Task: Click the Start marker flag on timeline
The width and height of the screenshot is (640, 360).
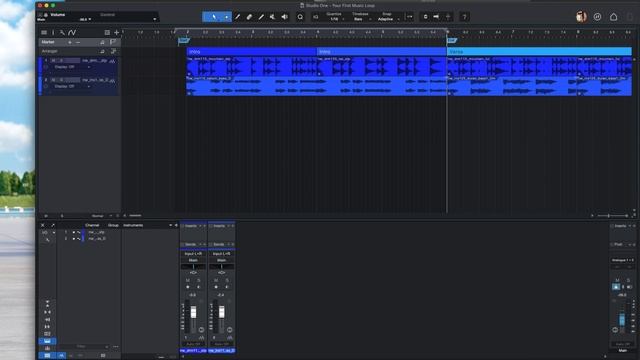Action: pyautogui.click(x=184, y=40)
